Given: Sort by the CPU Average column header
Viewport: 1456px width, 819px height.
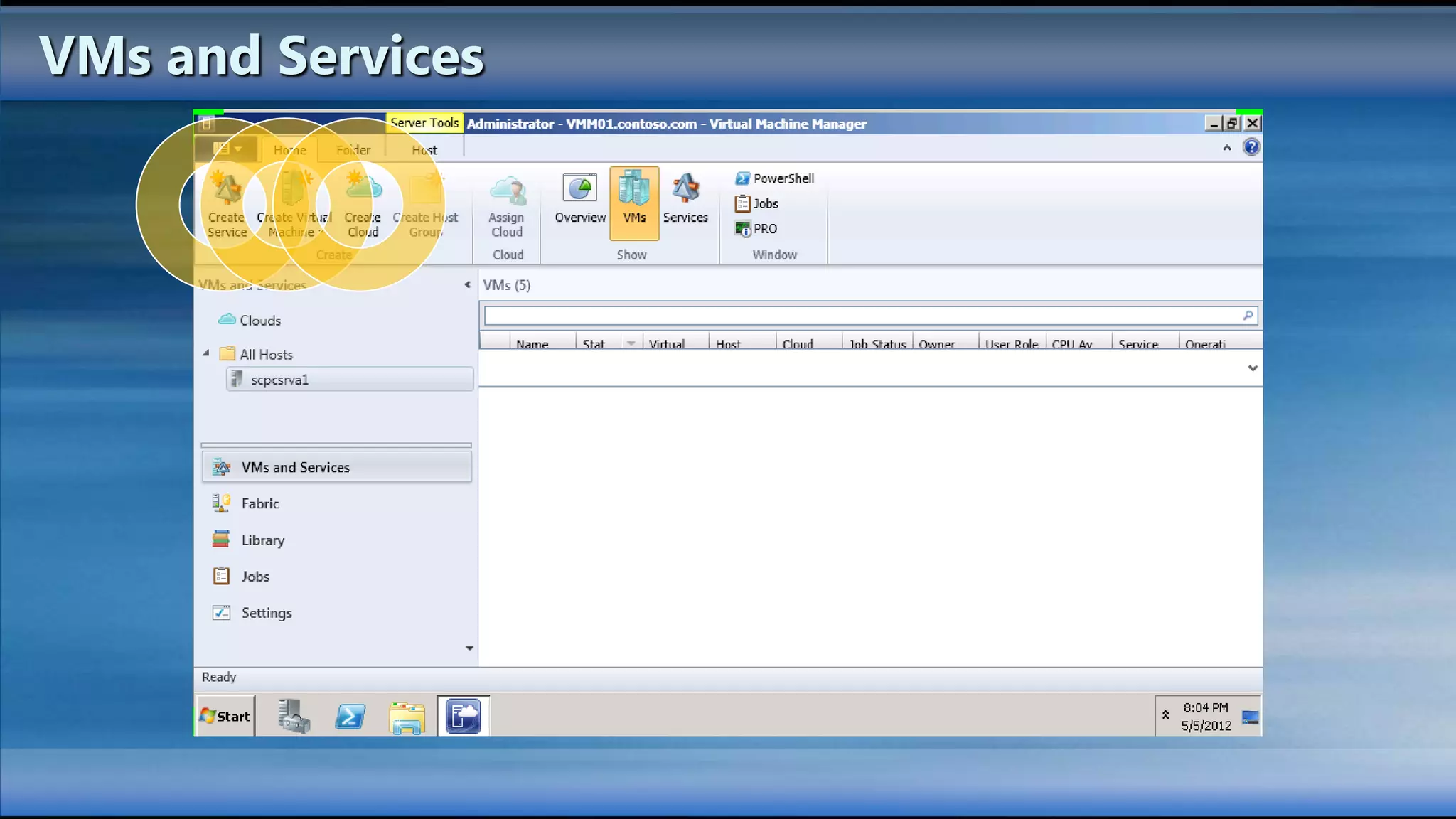Looking at the screenshot, I should (x=1078, y=342).
